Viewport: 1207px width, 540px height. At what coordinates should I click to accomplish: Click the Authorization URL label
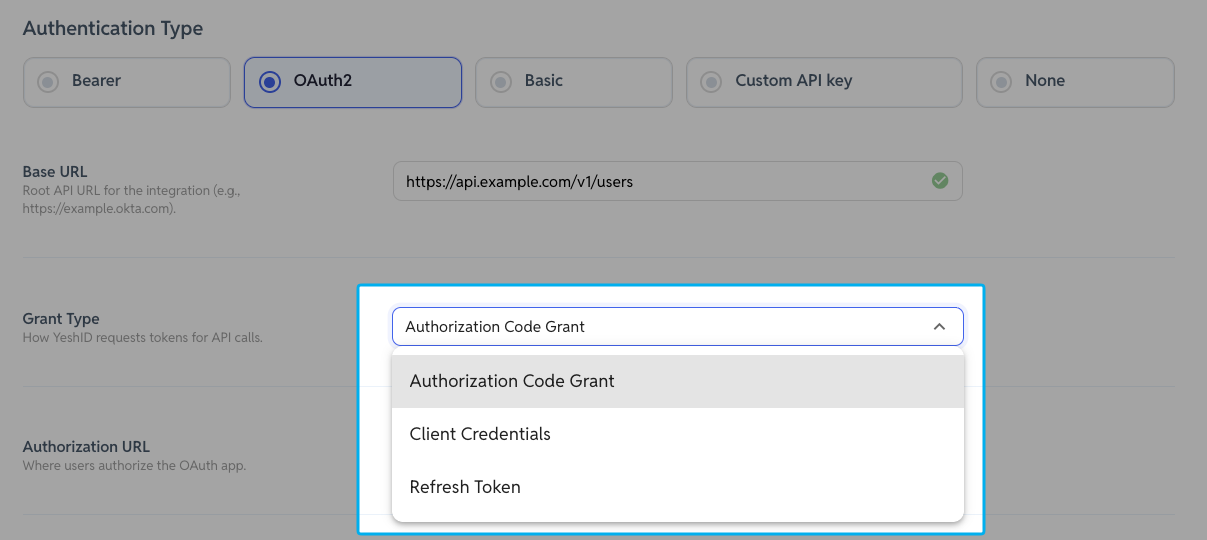coord(86,447)
